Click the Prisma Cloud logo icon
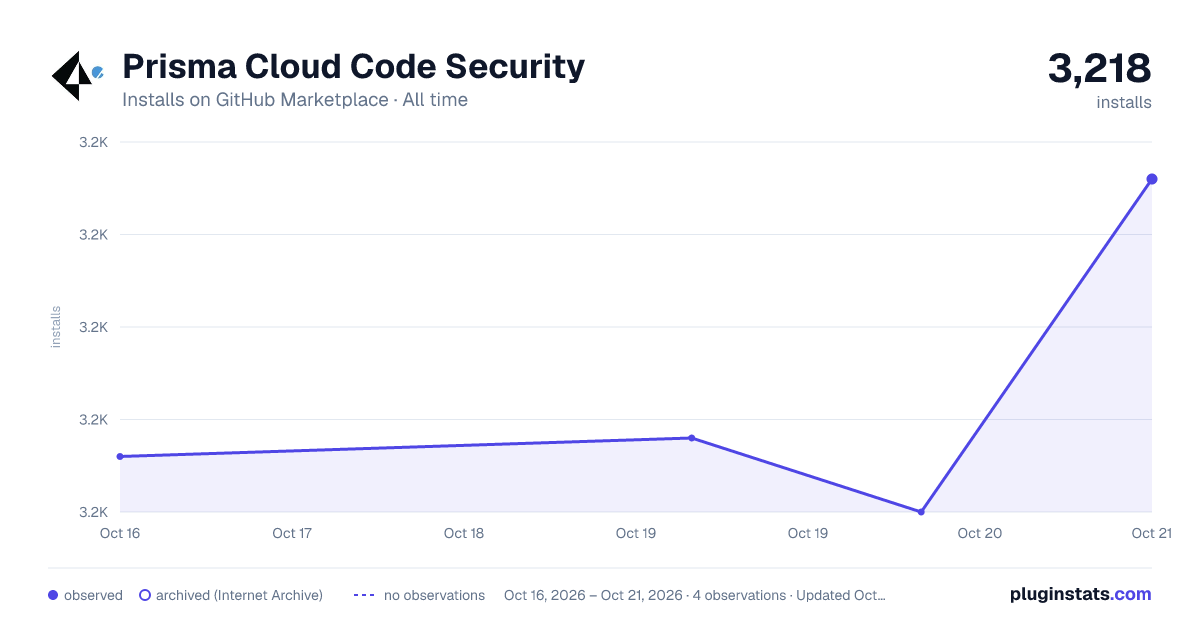 78,76
